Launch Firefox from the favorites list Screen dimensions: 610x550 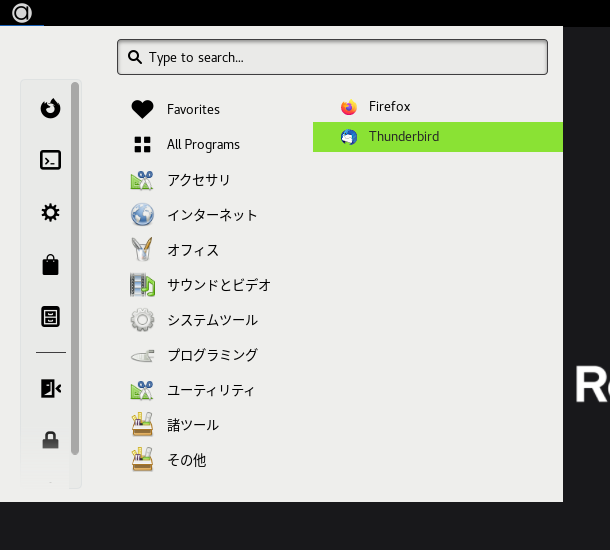tap(438, 107)
